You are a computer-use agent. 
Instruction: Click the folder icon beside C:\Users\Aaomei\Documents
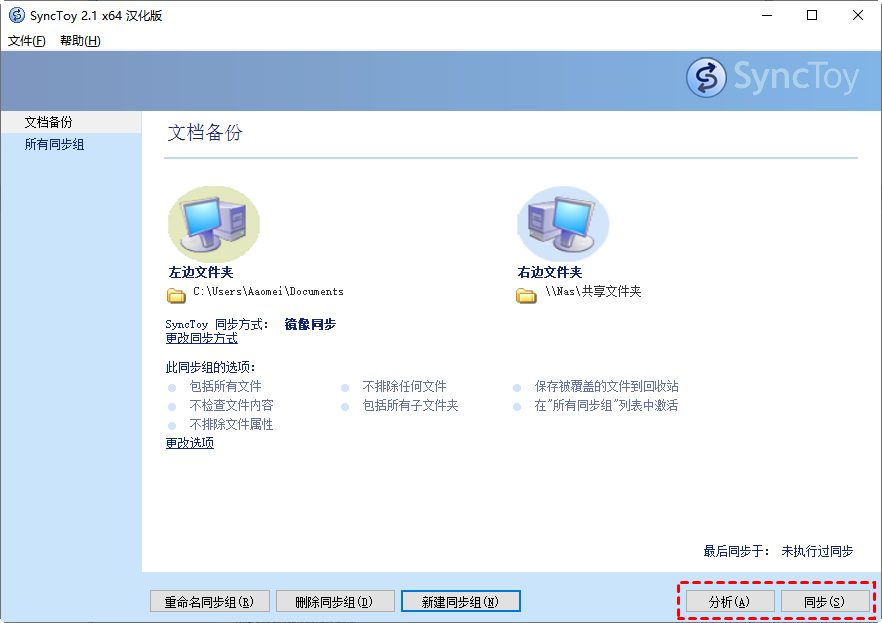[177, 294]
